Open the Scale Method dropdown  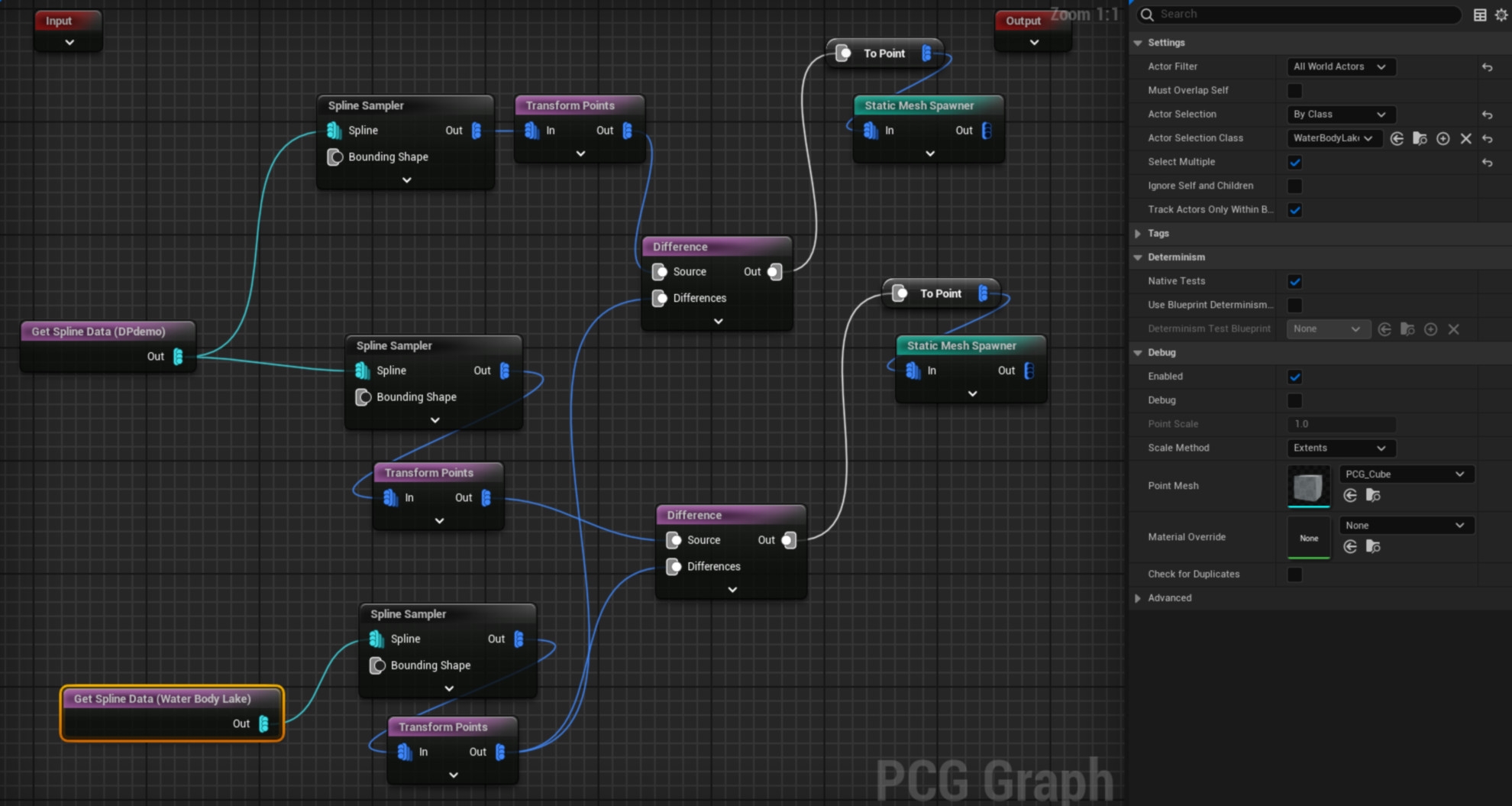[x=1340, y=448]
